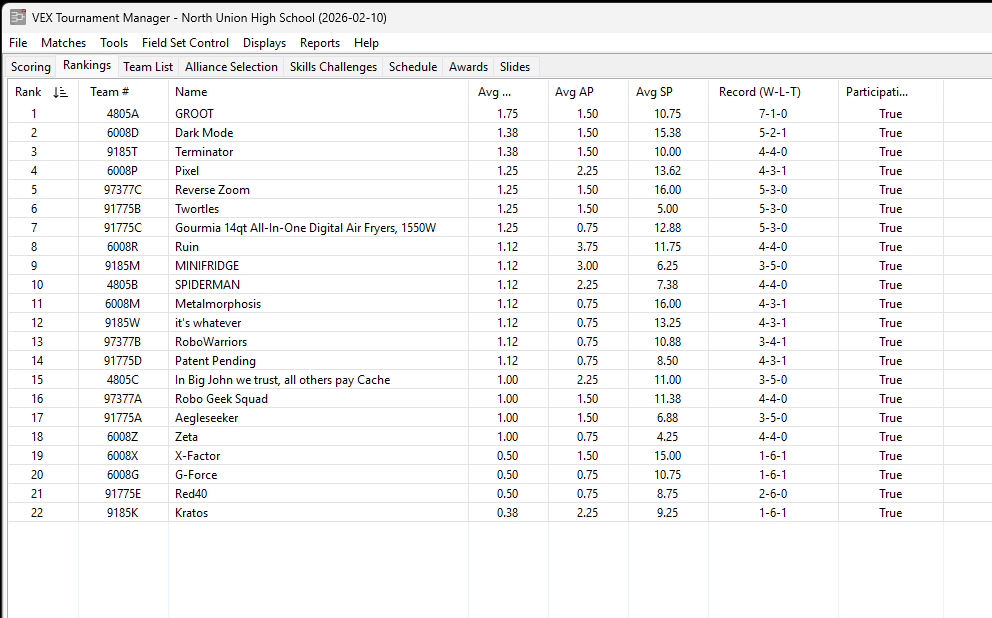Viewport: 992px width, 618px height.
Task: Click GROOT's record 7-1-0
Action: [x=773, y=114]
